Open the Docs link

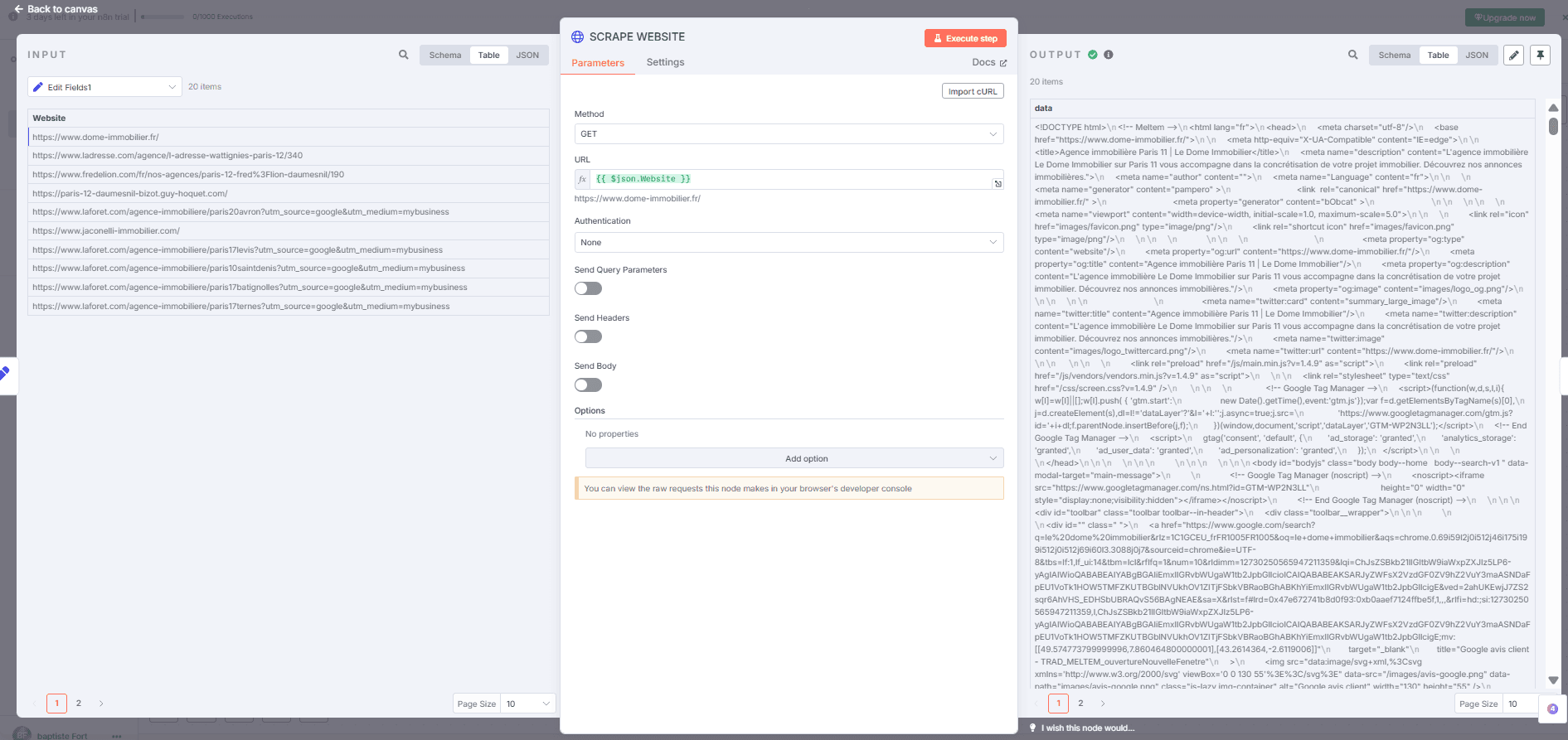coord(989,62)
